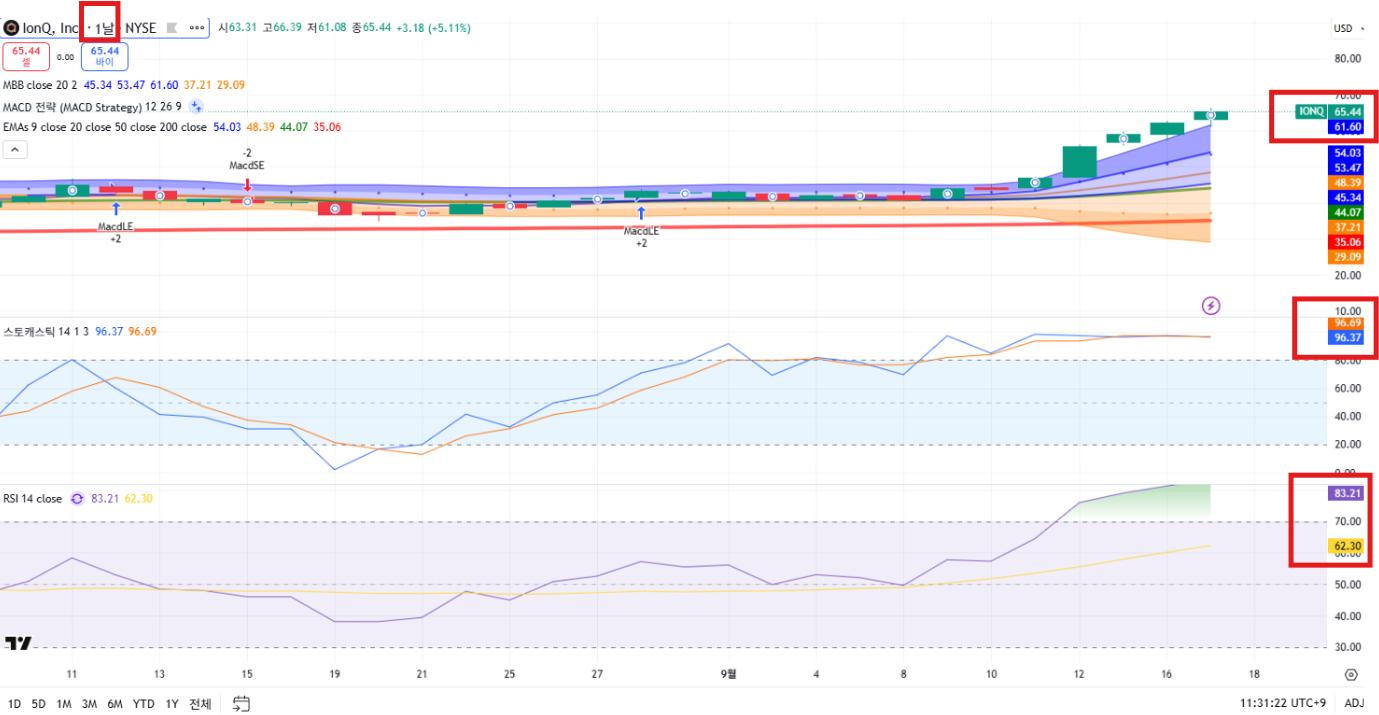Image resolution: width=1379 pixels, height=715 pixels.
Task: Select the 전체 all-time range
Action: point(200,704)
